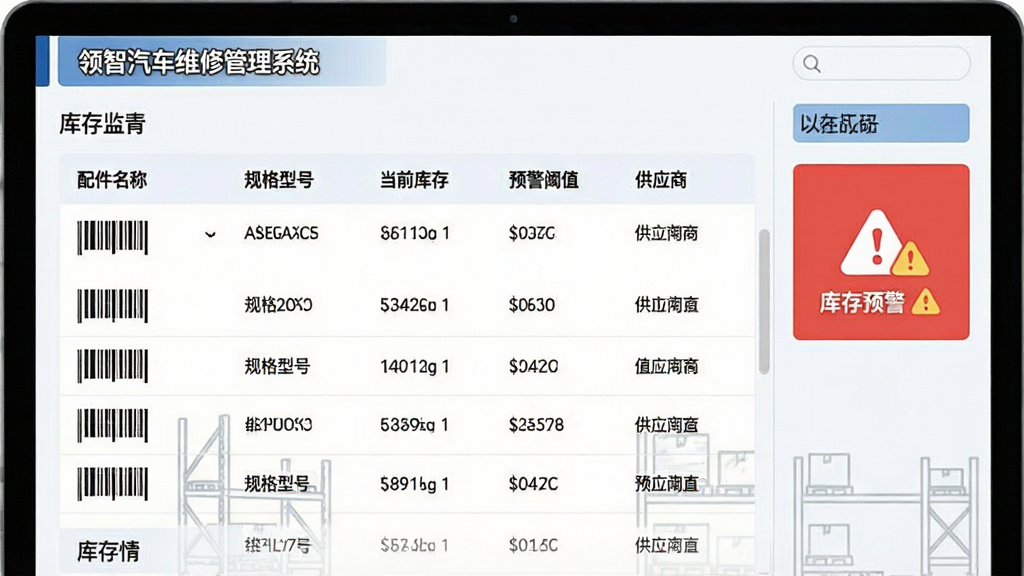This screenshot has width=1024, height=576.
Task: Sort by 配件名称 column header
Action: pos(112,180)
